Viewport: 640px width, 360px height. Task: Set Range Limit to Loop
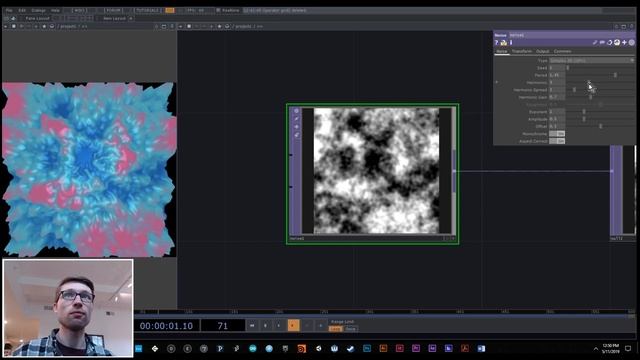point(336,329)
